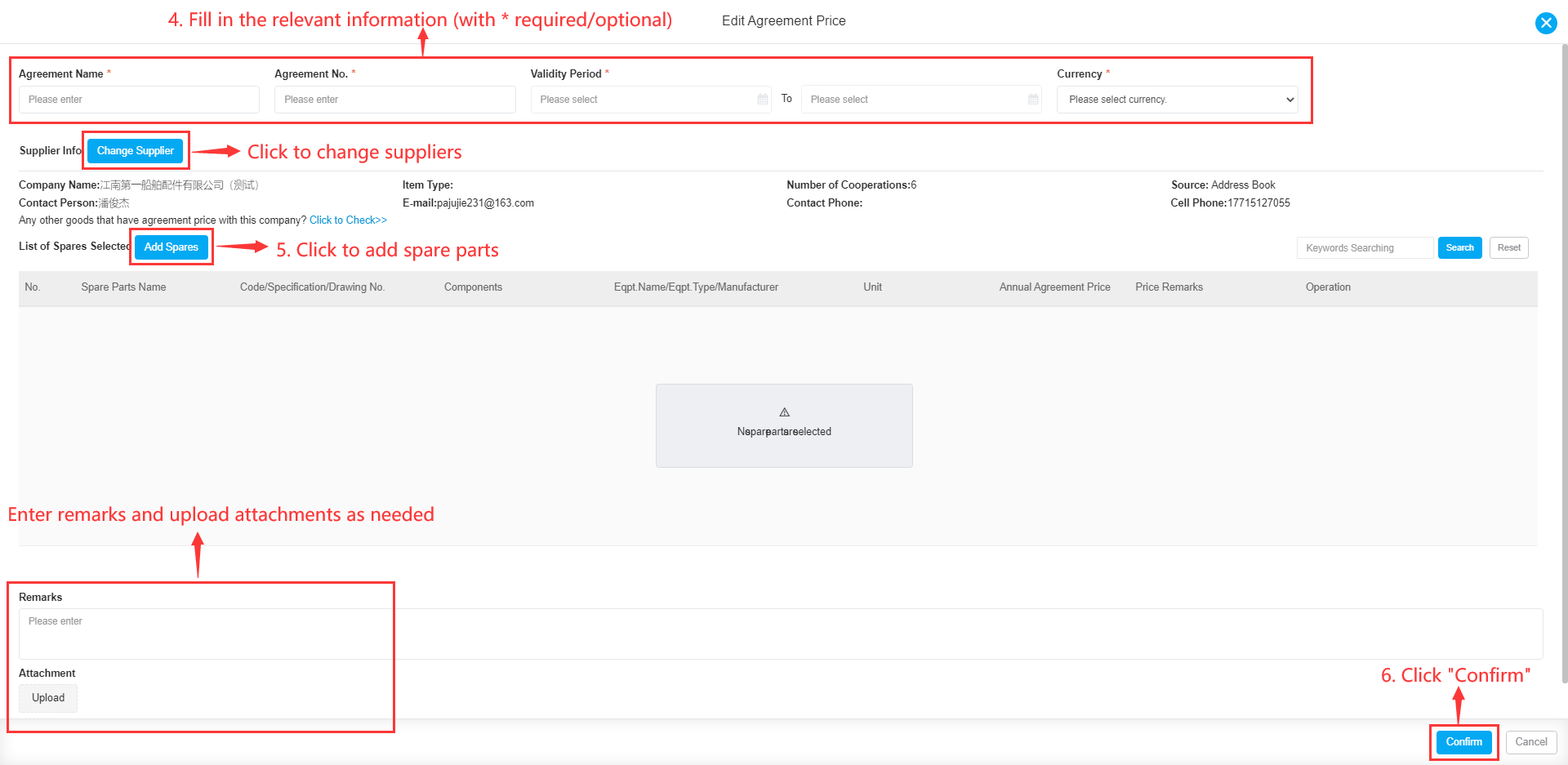The image size is (1568, 765).
Task: Open the Validity Period start date picker
Action: click(x=651, y=100)
